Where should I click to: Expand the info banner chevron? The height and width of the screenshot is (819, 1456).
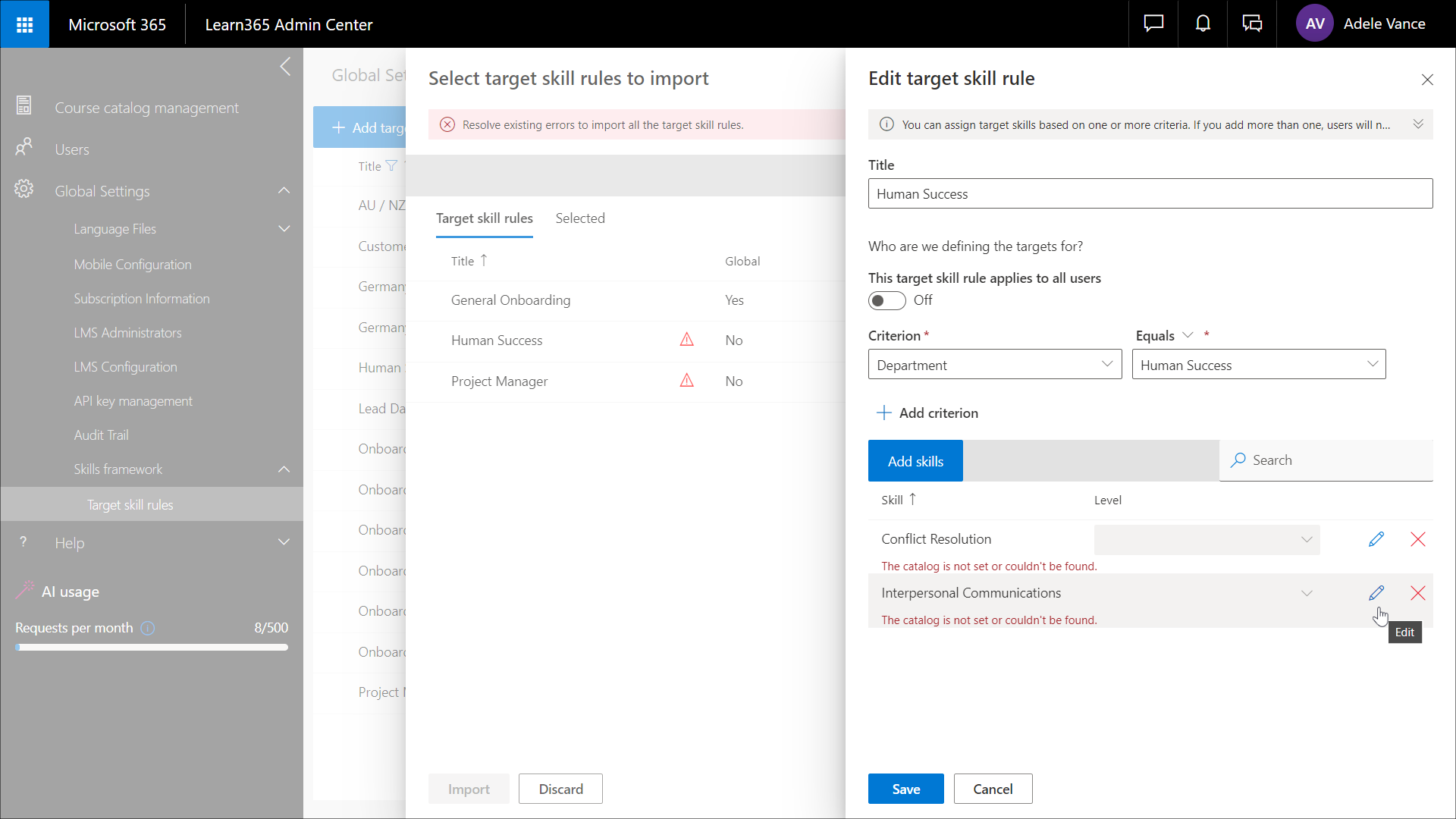pos(1417,124)
